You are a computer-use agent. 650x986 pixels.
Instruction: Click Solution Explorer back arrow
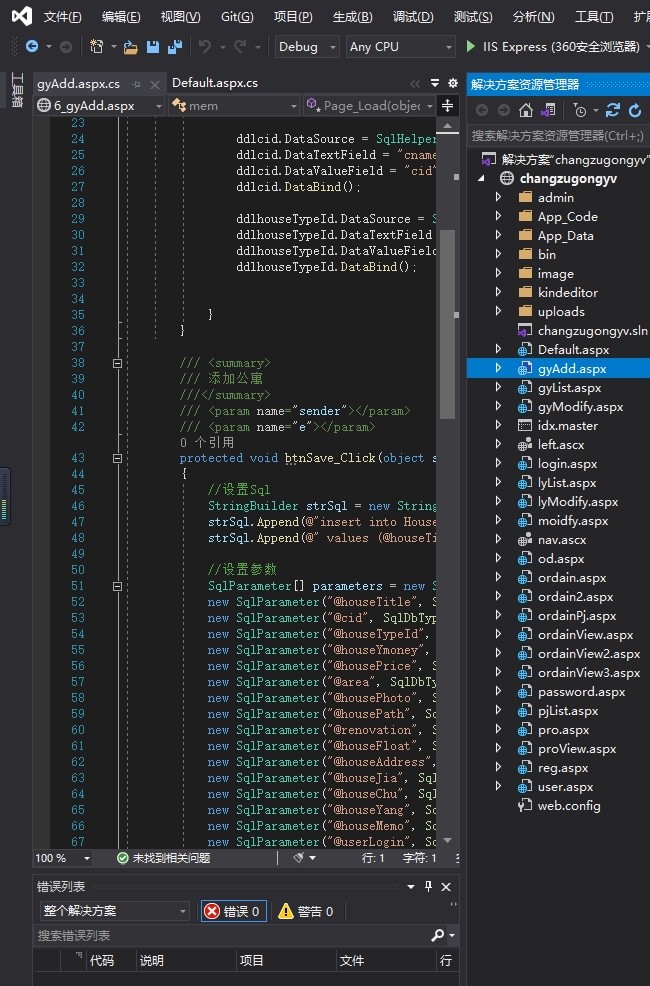482,111
